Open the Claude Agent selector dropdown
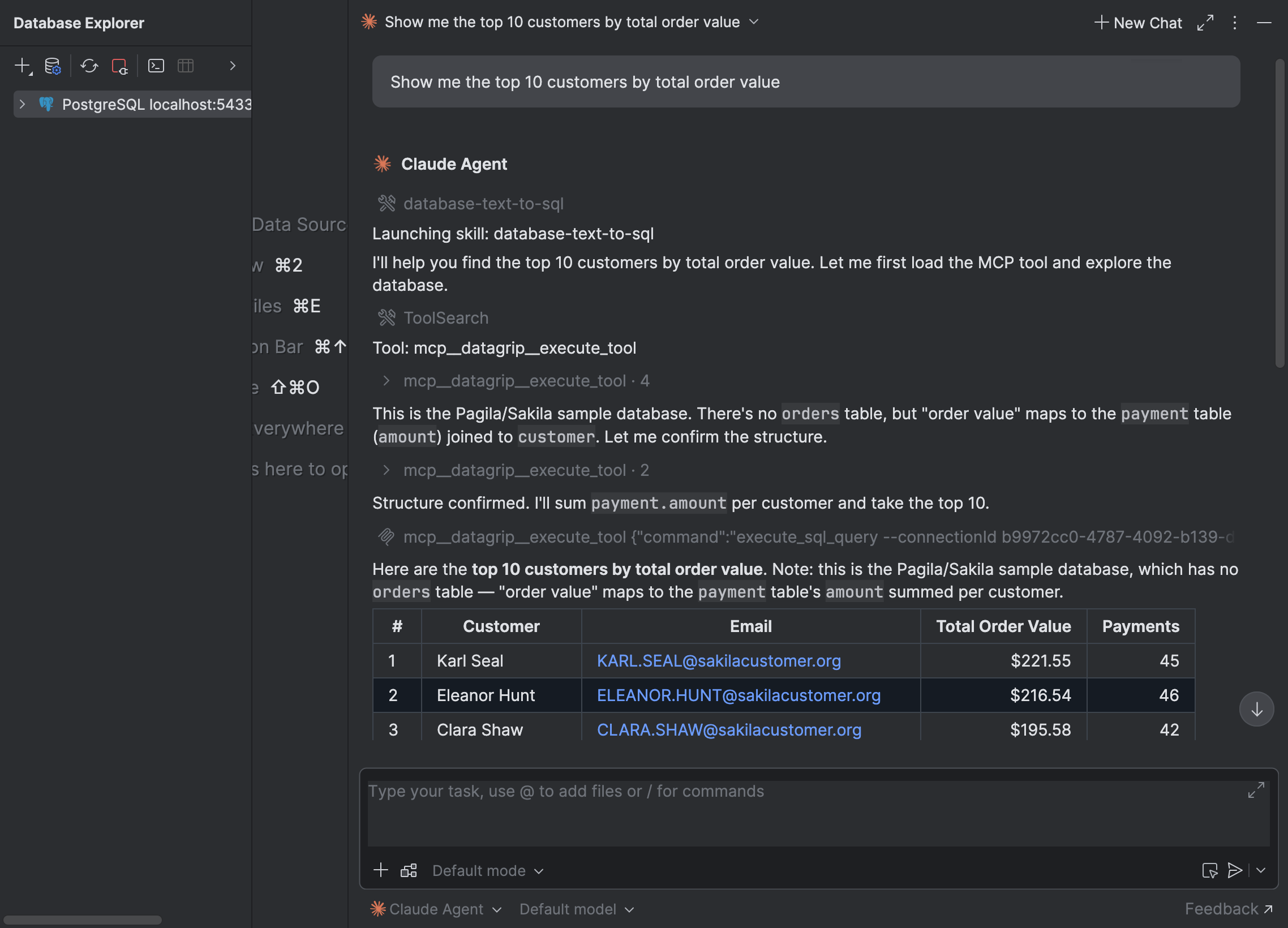 point(436,910)
